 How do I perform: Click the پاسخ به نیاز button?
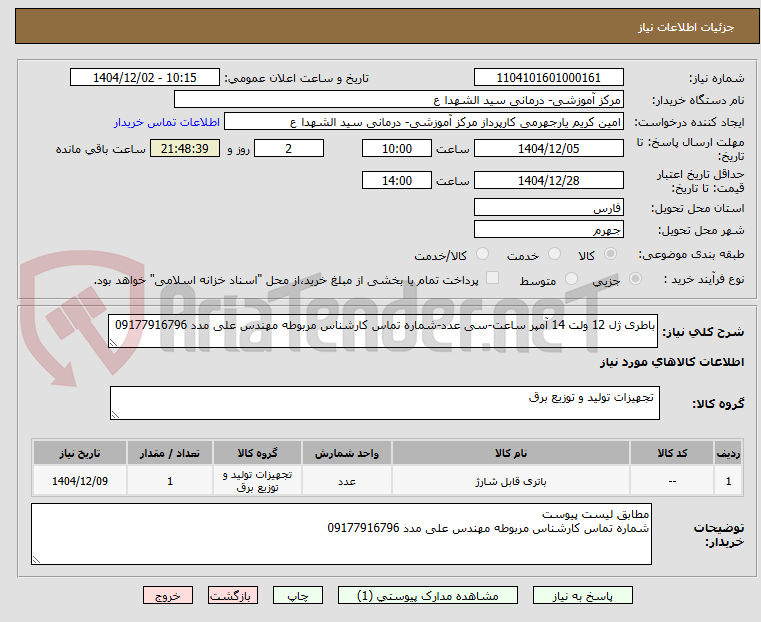(x=582, y=595)
